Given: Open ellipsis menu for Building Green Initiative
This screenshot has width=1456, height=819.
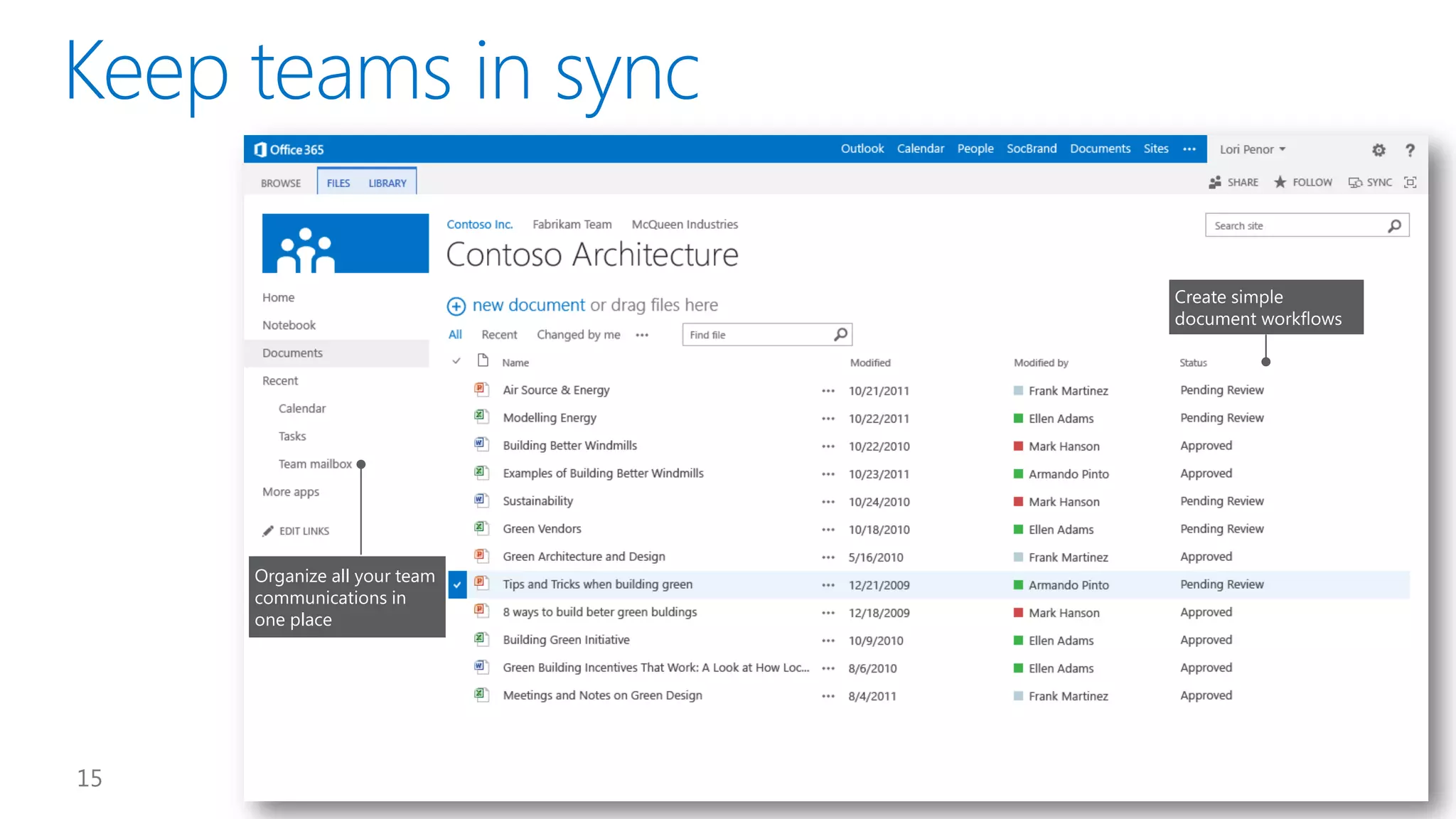Looking at the screenshot, I should pos(828,641).
